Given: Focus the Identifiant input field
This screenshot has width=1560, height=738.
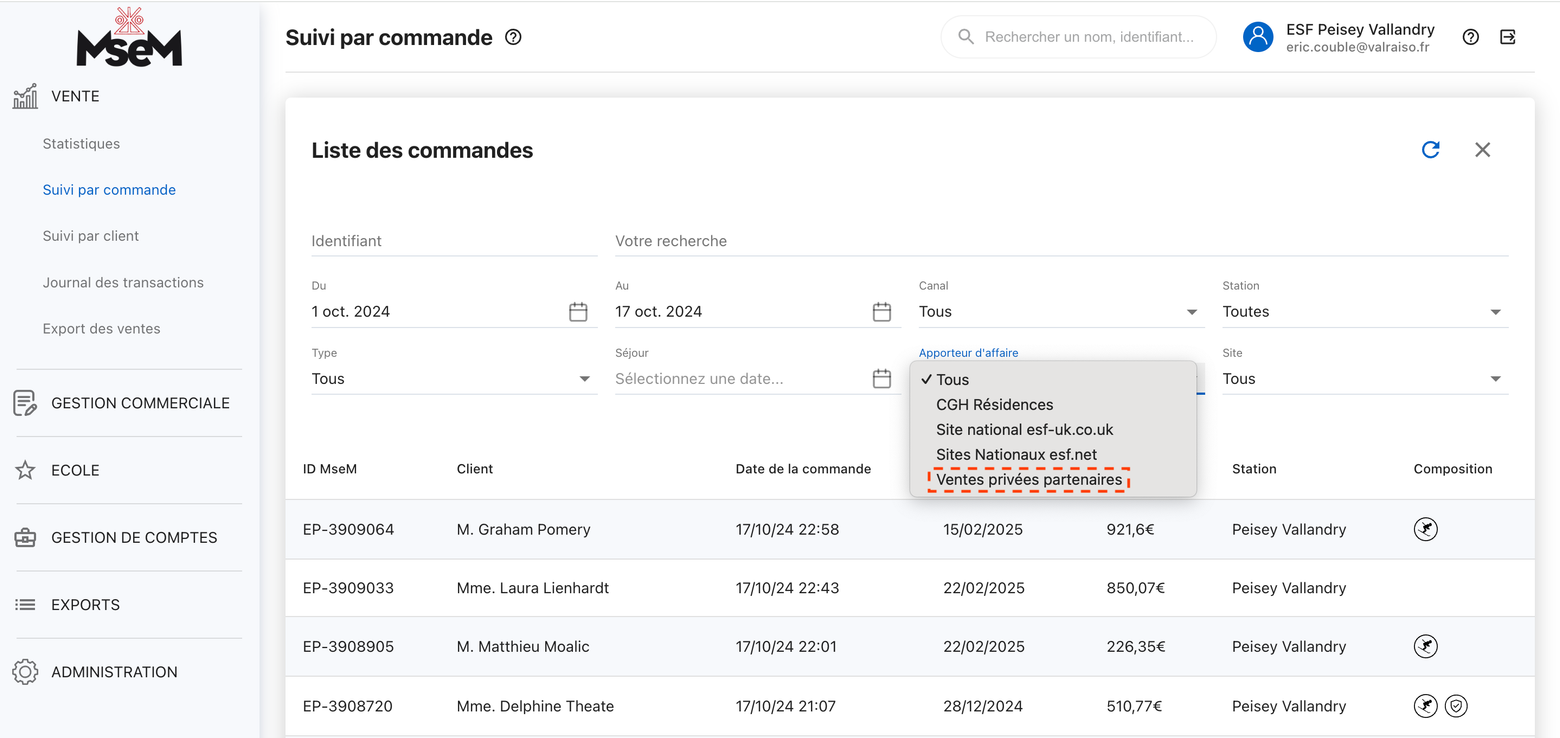Looking at the screenshot, I should [x=454, y=241].
